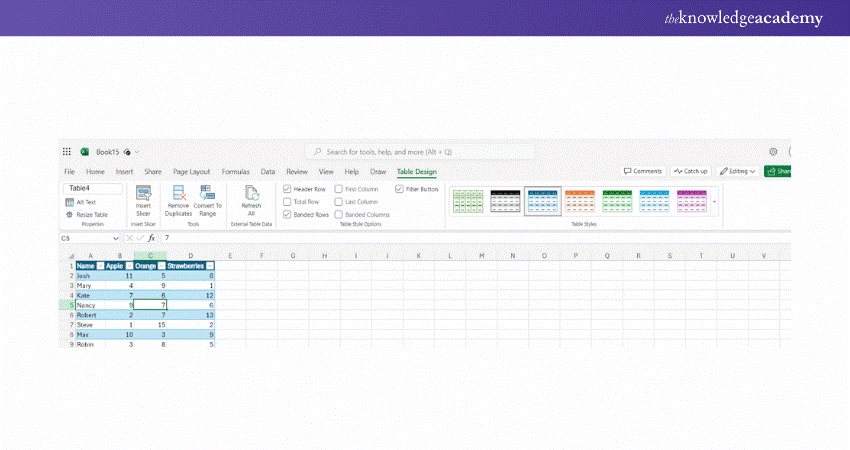Screen dimensions: 850x450
Task: Toggle the Banded Columns checkbox
Action: pyautogui.click(x=337, y=214)
